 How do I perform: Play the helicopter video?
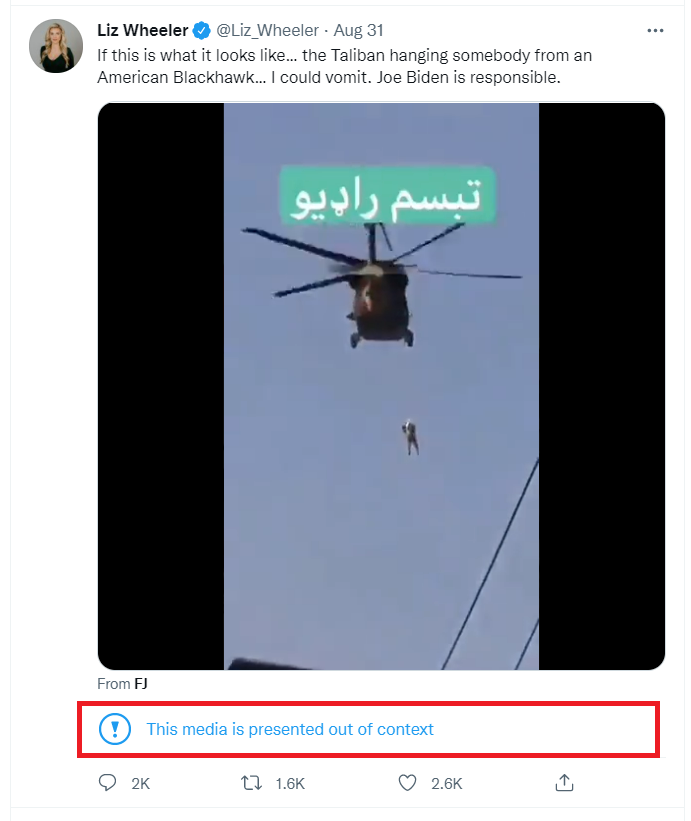click(381, 386)
